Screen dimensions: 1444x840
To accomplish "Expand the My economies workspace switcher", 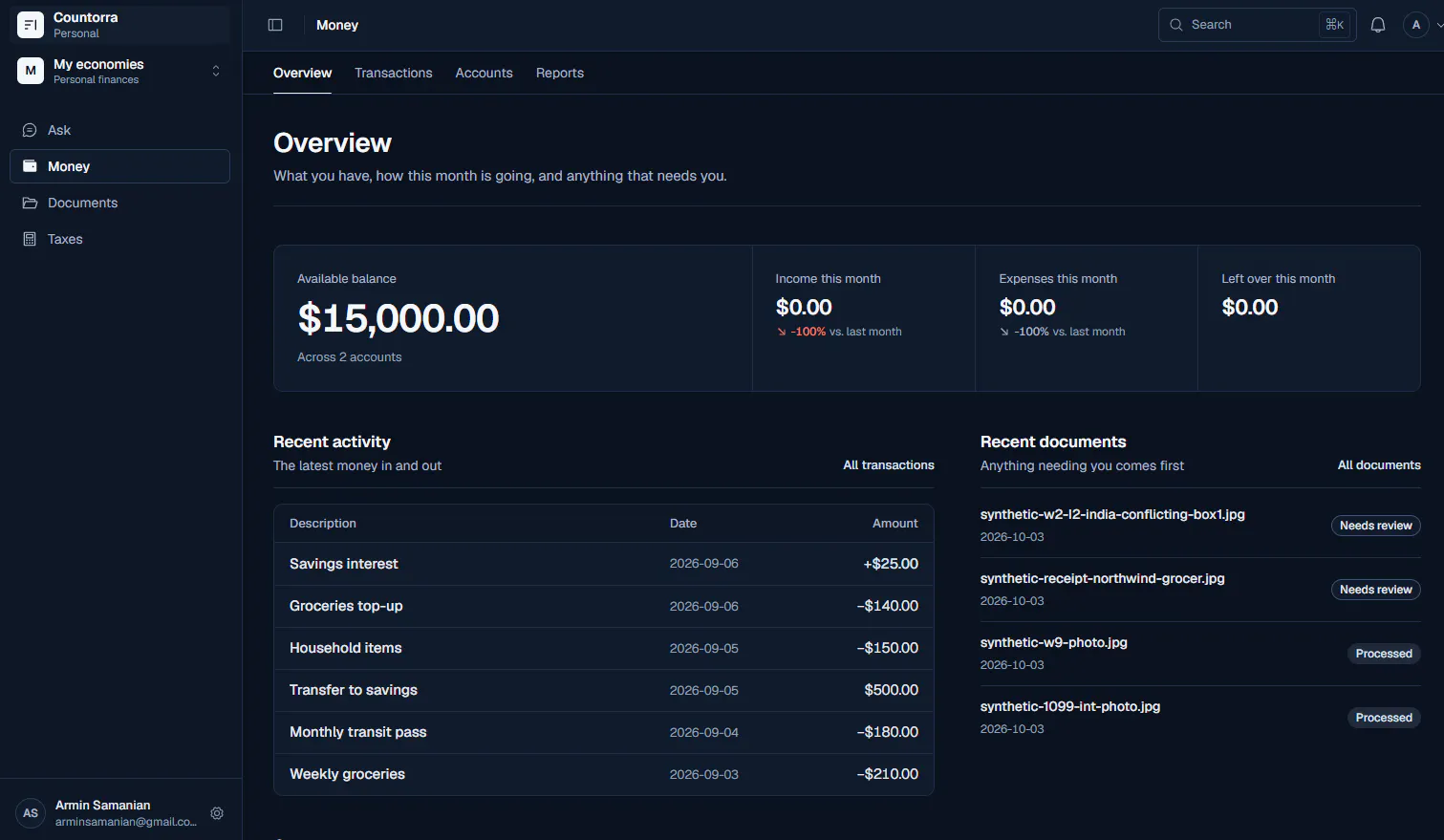I will [216, 71].
